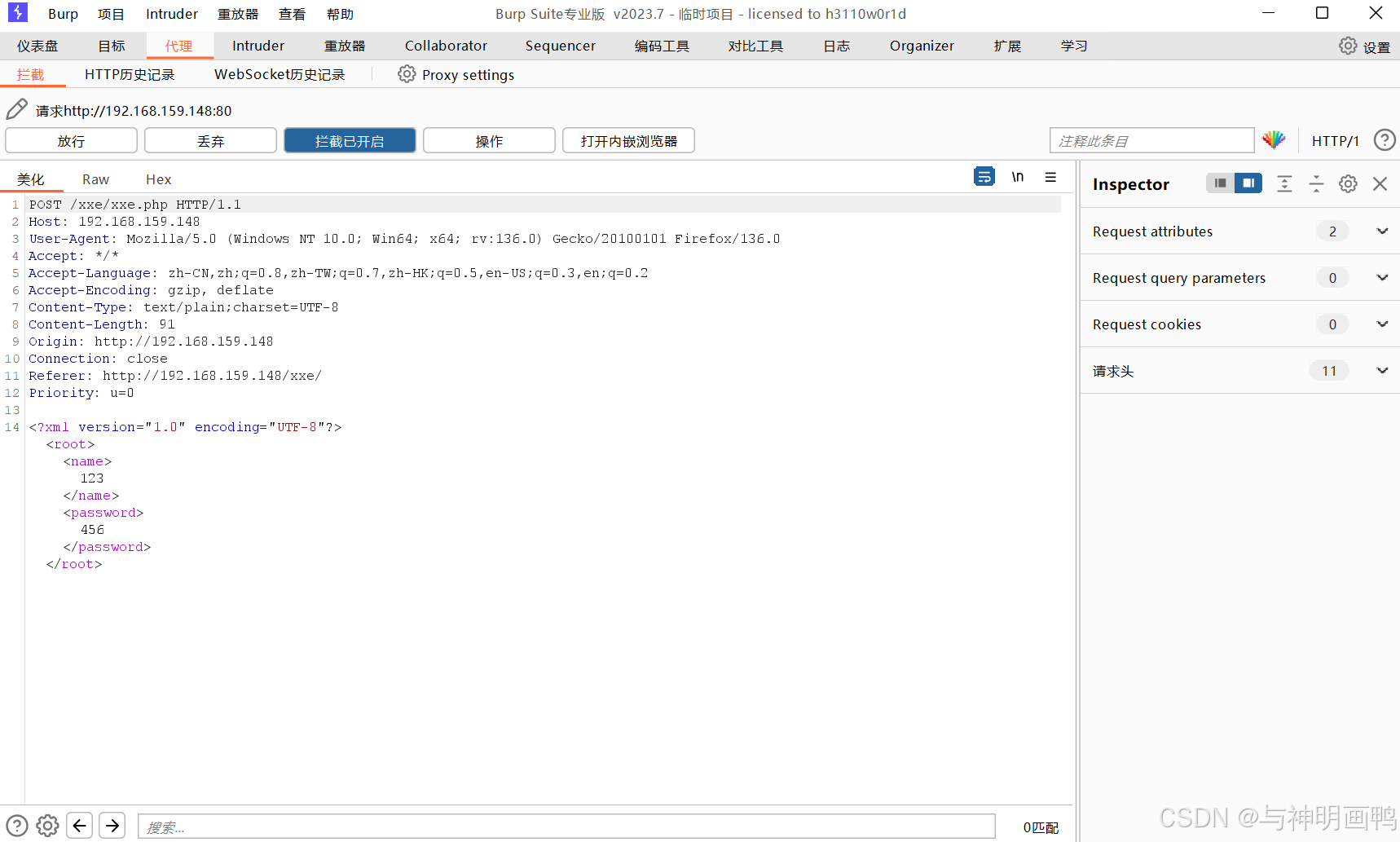Viewport: 1400px width, 842px height.
Task: Open the Collaborator tab
Action: (446, 46)
